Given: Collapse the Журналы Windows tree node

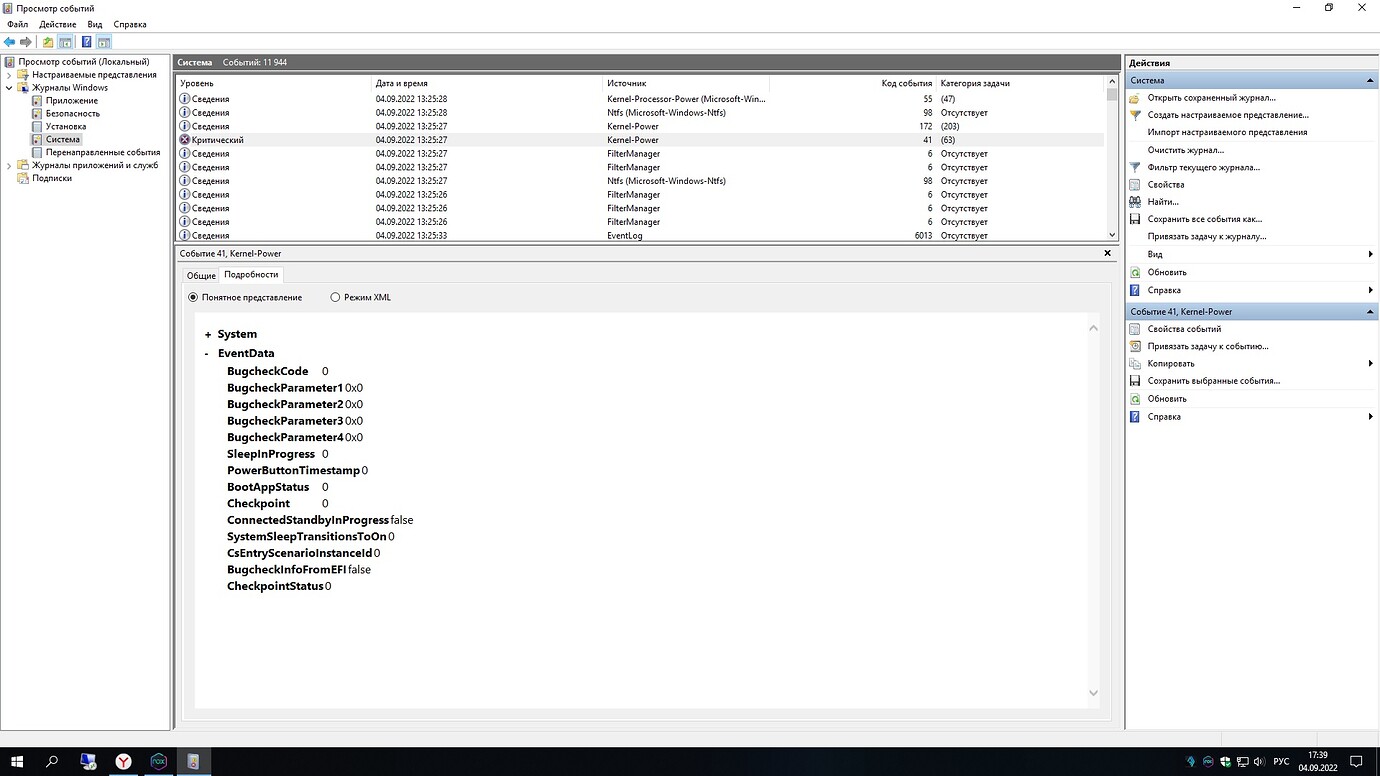Looking at the screenshot, I should (x=10, y=88).
